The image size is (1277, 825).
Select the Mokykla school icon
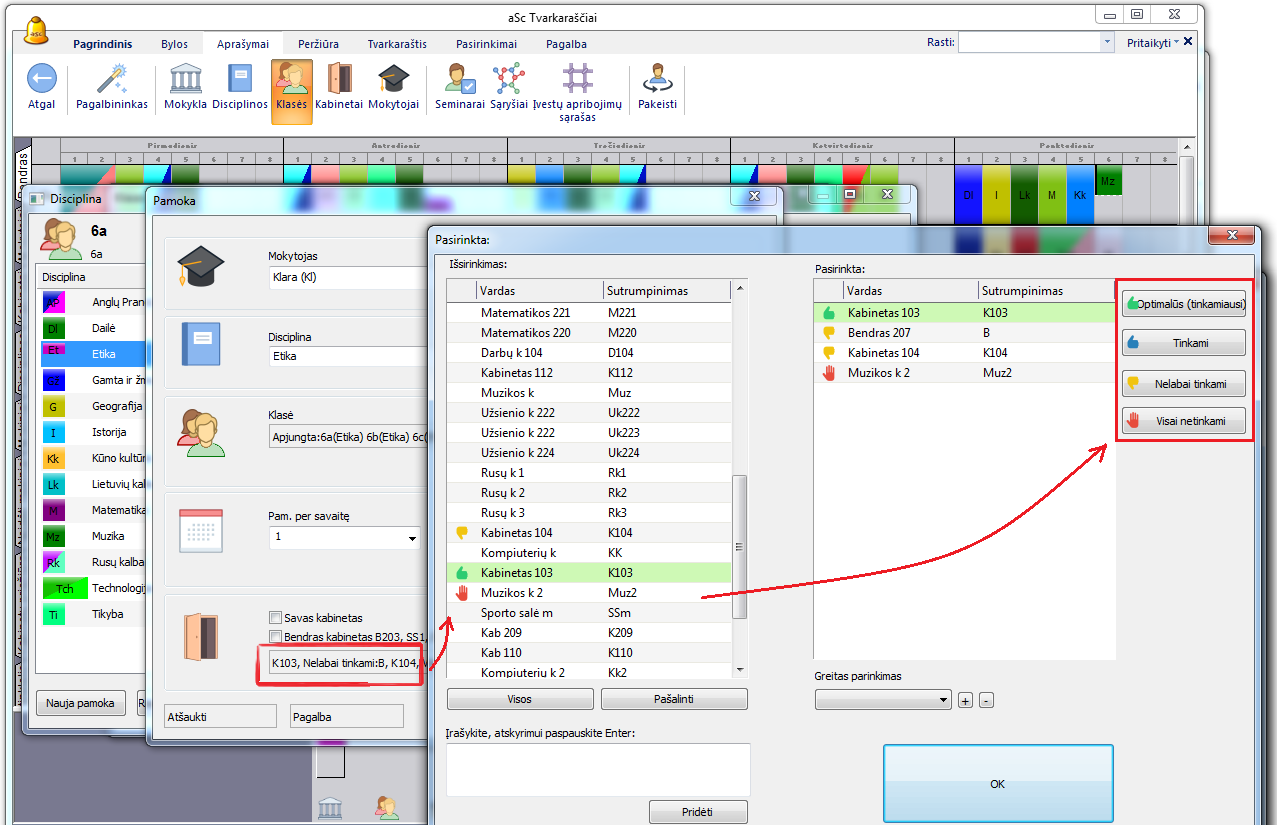click(185, 80)
